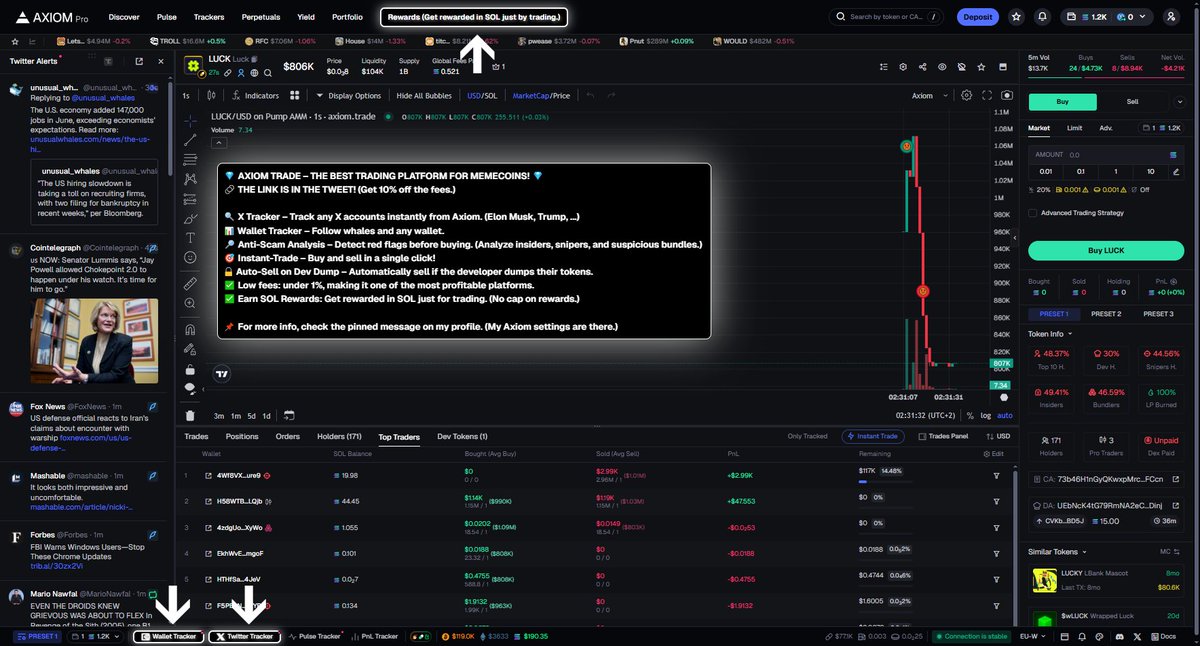Close the Twitter Alerts panel
Screen dimensions: 1200x646
tap(162, 61)
